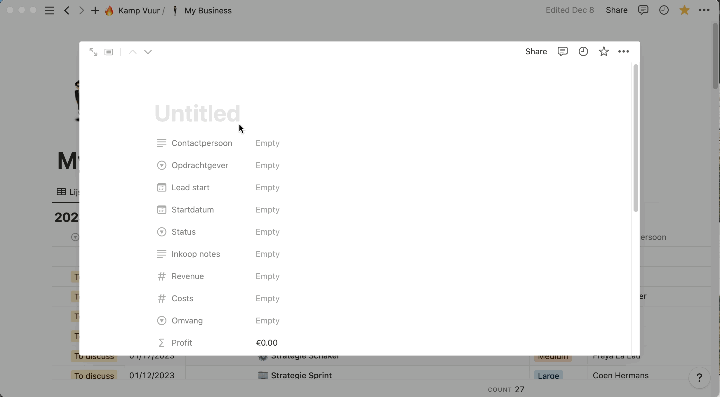The image size is (720, 397).
Task: Go to next record down chevron
Action: (148, 52)
